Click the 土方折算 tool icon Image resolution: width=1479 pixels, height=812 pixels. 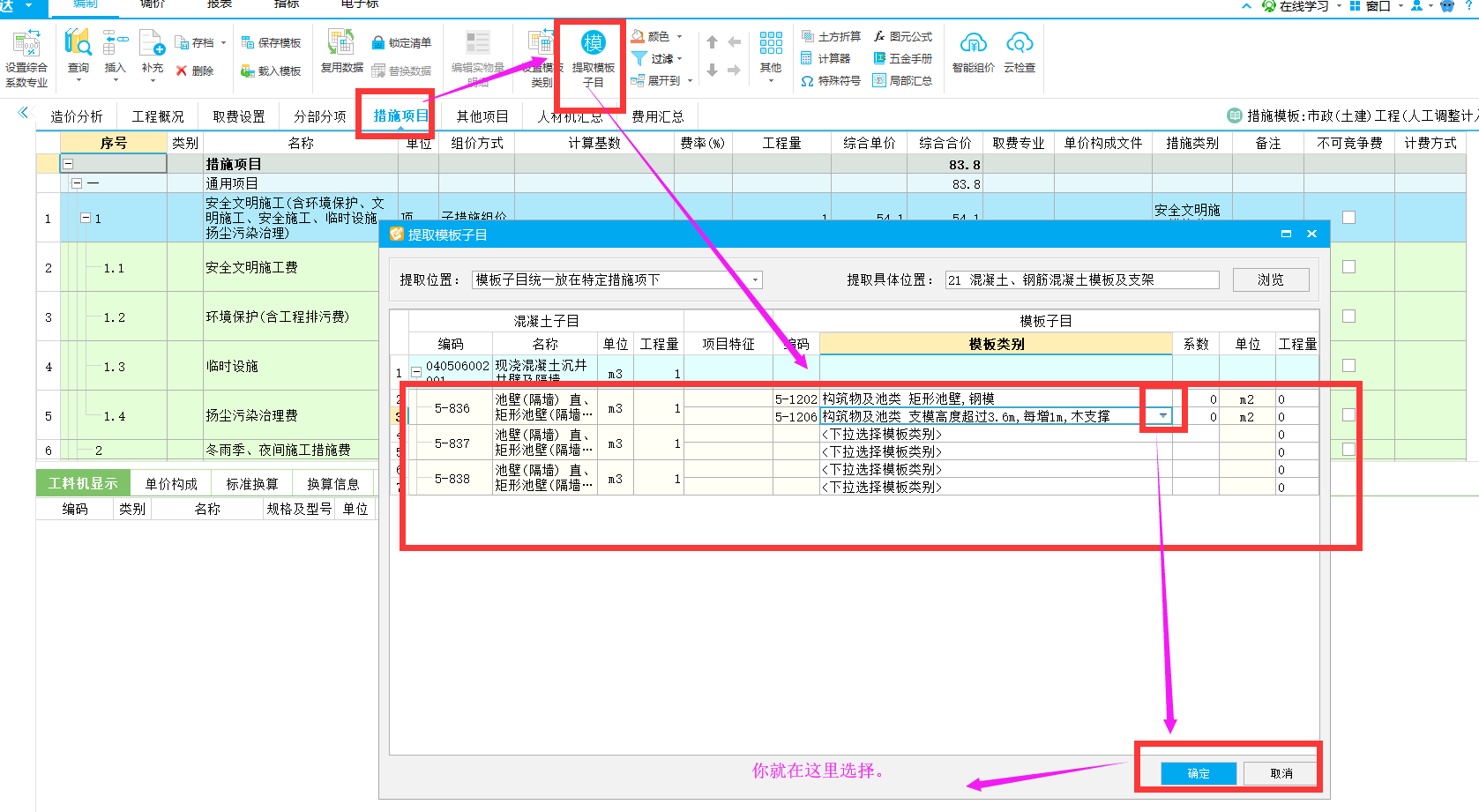807,36
